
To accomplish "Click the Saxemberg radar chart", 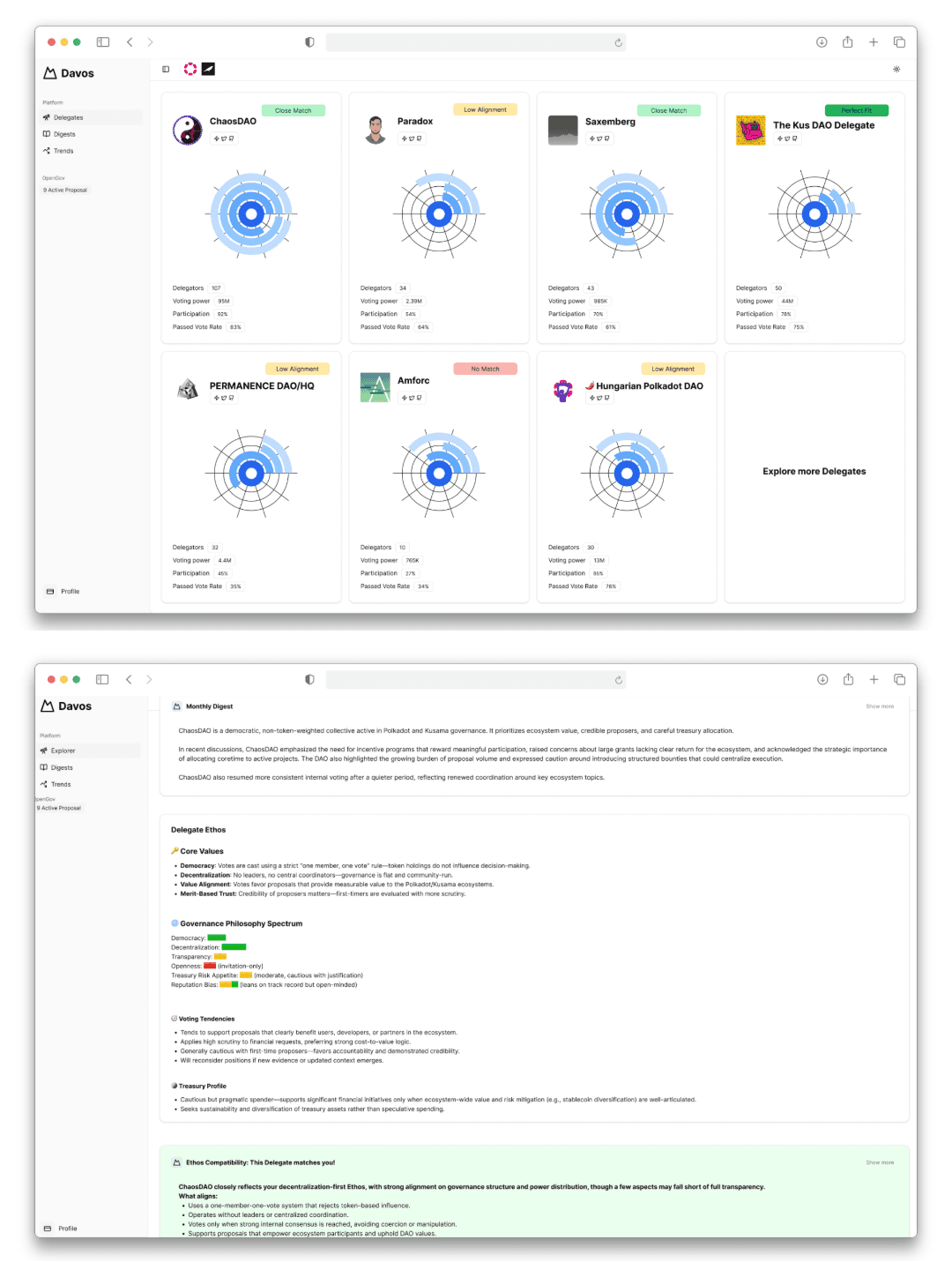I will point(627,214).
